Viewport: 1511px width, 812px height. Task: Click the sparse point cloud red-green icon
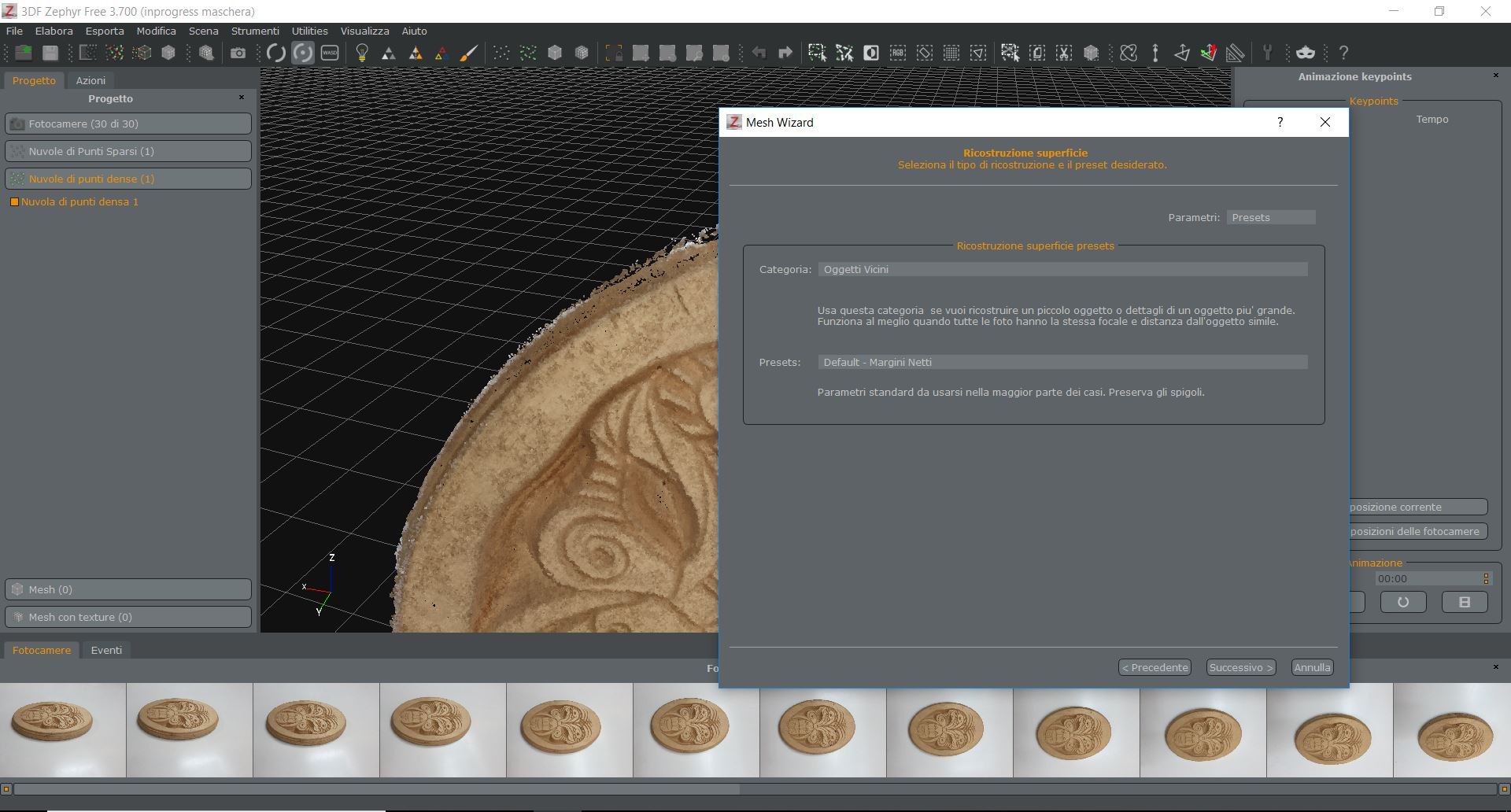(x=115, y=53)
